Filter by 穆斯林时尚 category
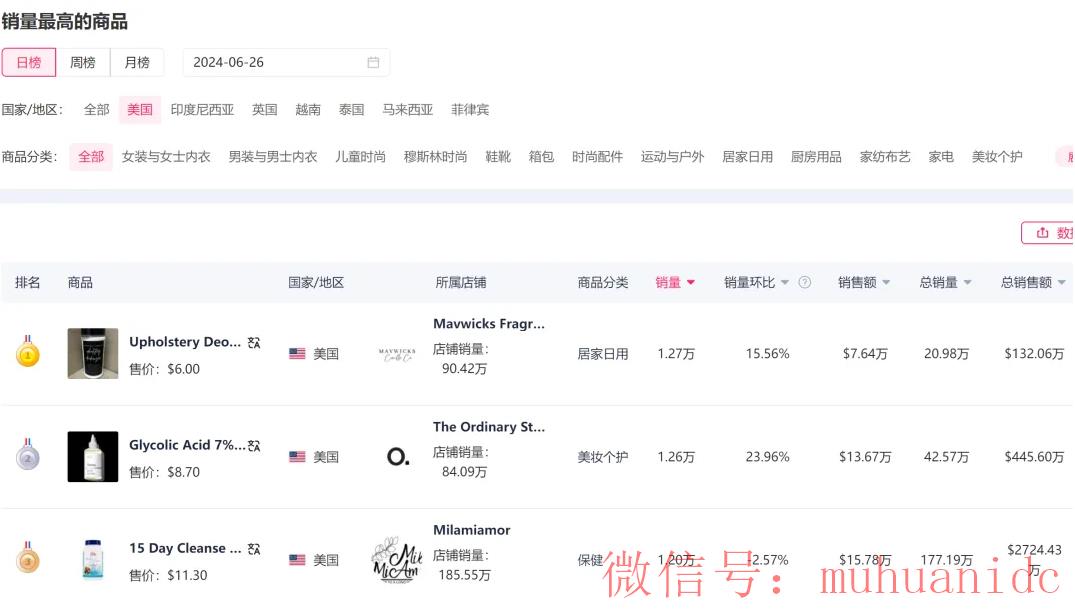 point(435,157)
